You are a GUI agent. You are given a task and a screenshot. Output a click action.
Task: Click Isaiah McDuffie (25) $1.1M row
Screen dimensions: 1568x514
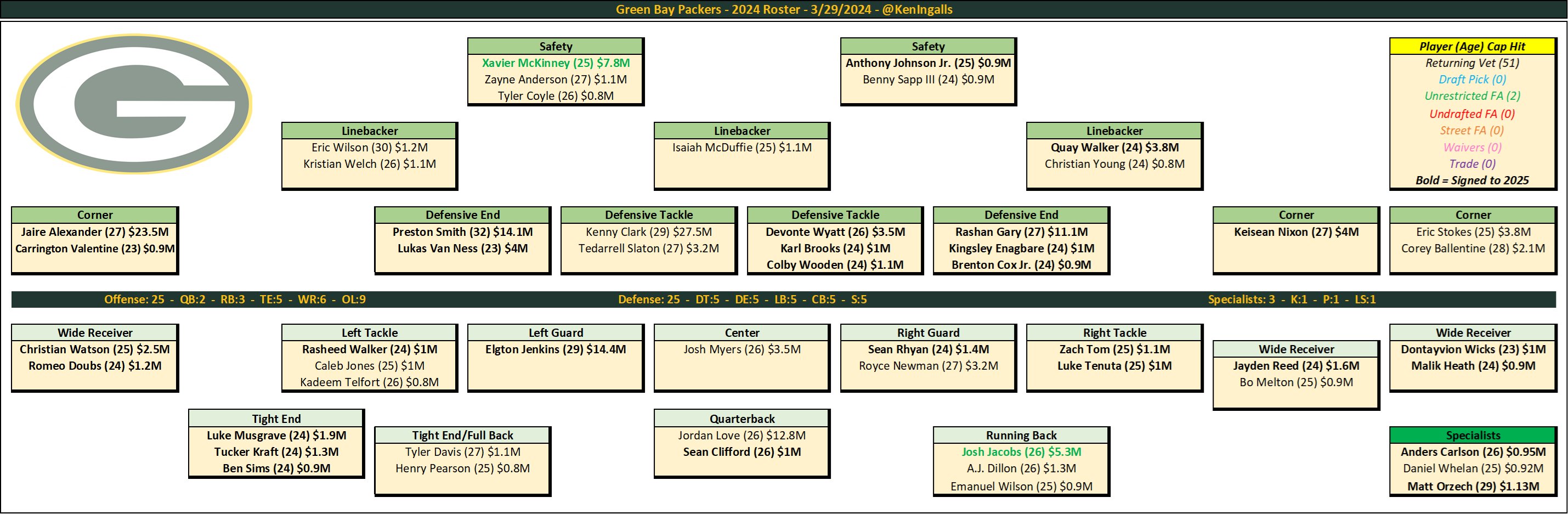pos(742,148)
